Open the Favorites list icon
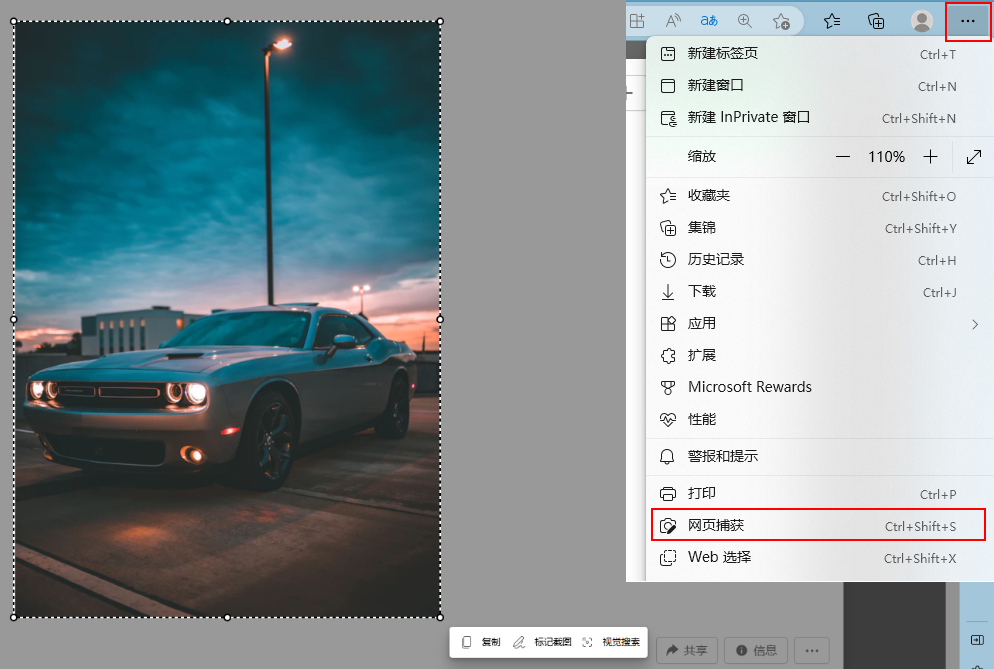The image size is (994, 669). (831, 21)
